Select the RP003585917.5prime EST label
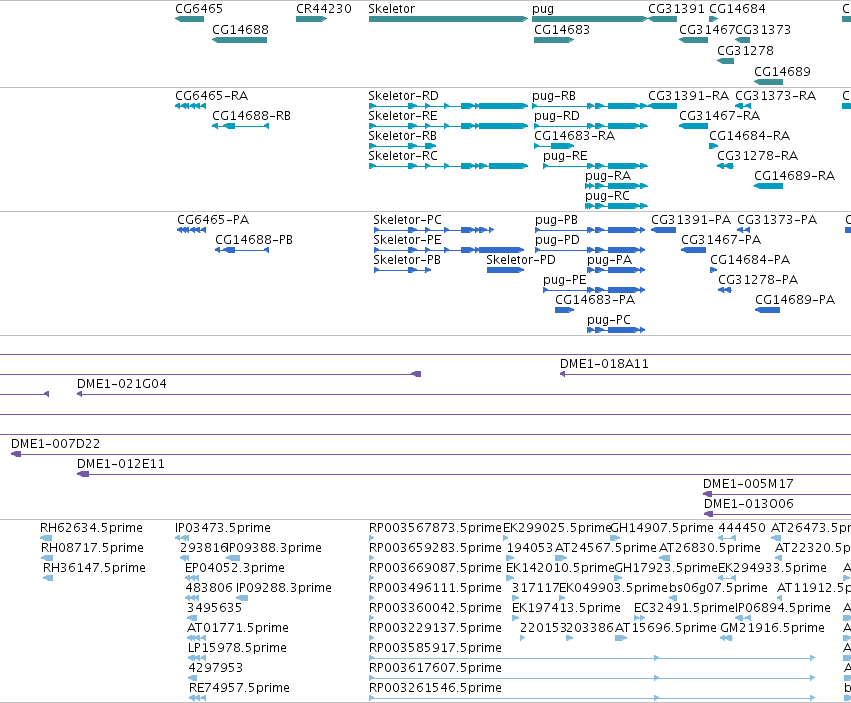 (435, 648)
